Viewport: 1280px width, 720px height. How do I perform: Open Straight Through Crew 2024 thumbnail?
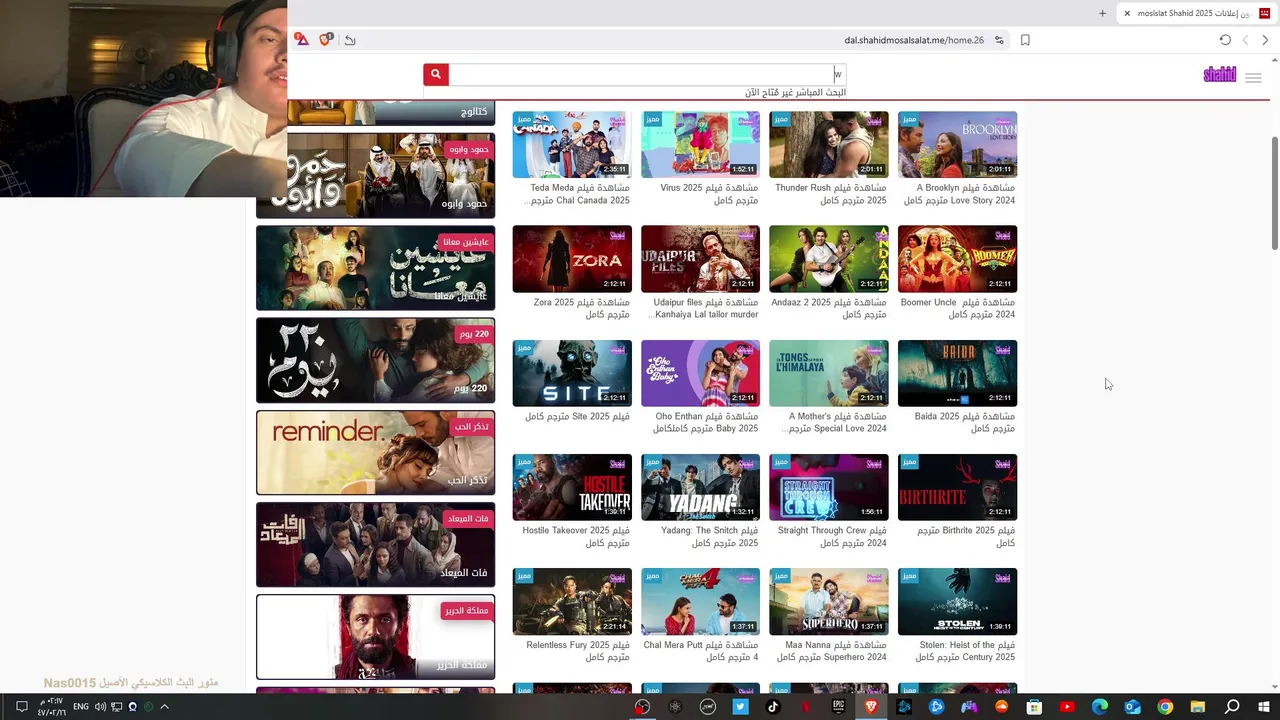(829, 487)
